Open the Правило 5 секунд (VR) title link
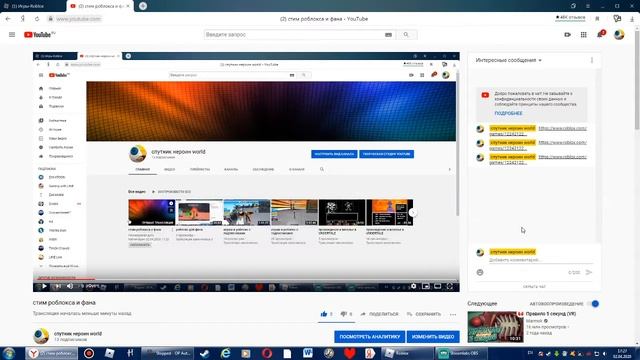 [x=551, y=314]
